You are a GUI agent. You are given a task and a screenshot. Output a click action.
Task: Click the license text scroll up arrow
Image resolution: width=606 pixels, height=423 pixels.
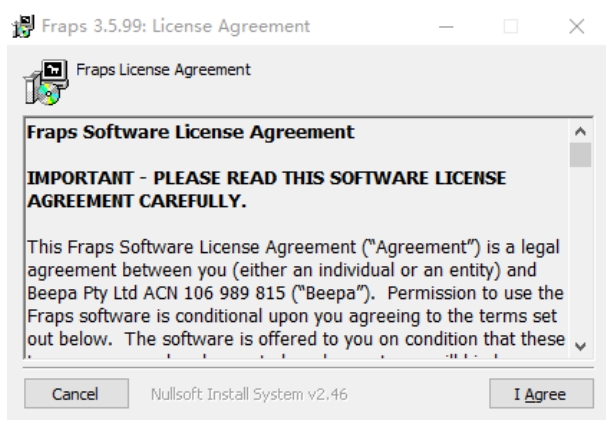(580, 132)
